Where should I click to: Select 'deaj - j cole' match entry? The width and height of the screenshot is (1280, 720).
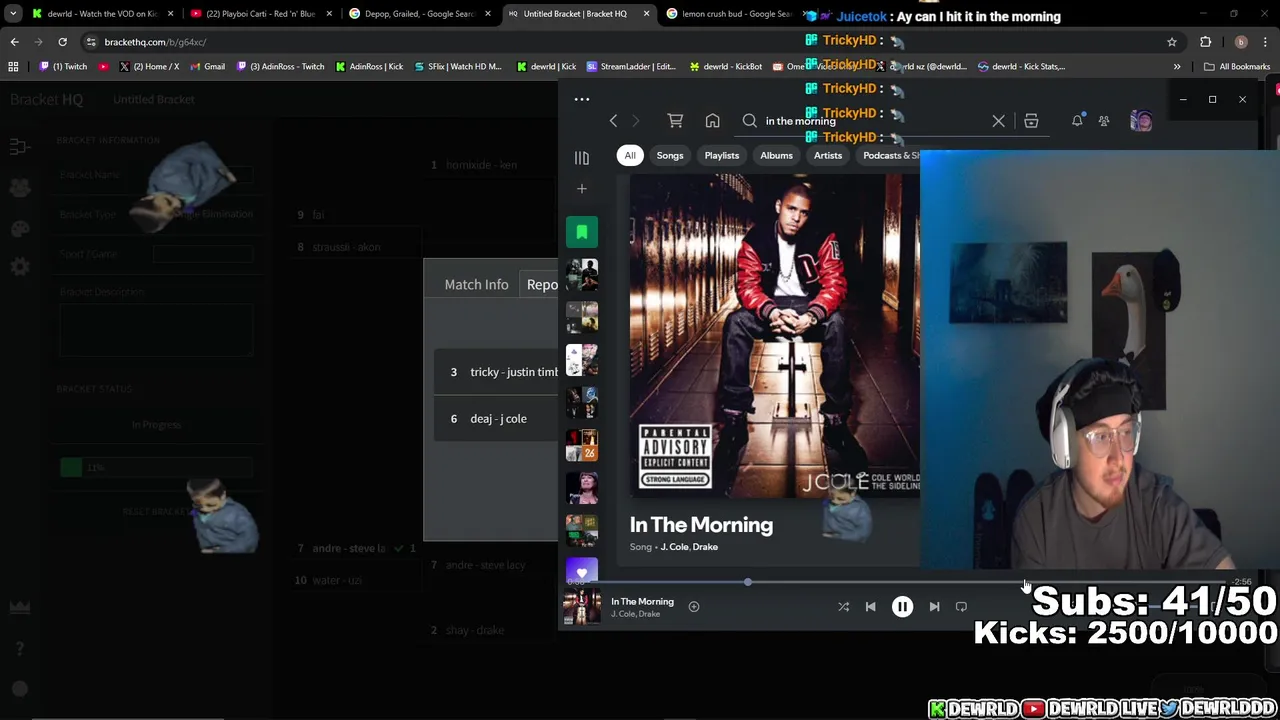point(496,419)
